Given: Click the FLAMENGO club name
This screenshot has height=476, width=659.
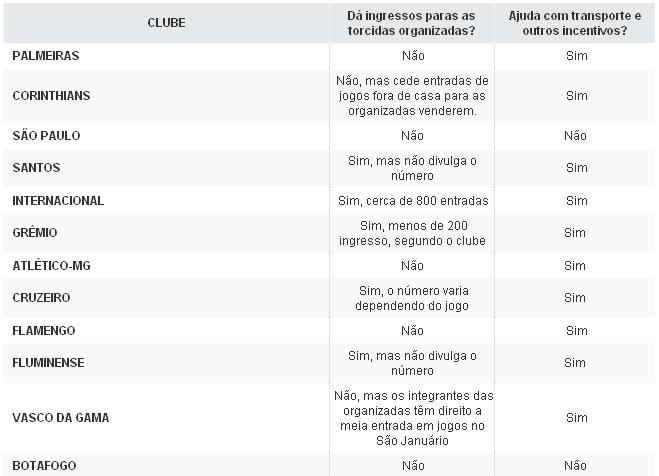Looking at the screenshot, I should tap(44, 331).
